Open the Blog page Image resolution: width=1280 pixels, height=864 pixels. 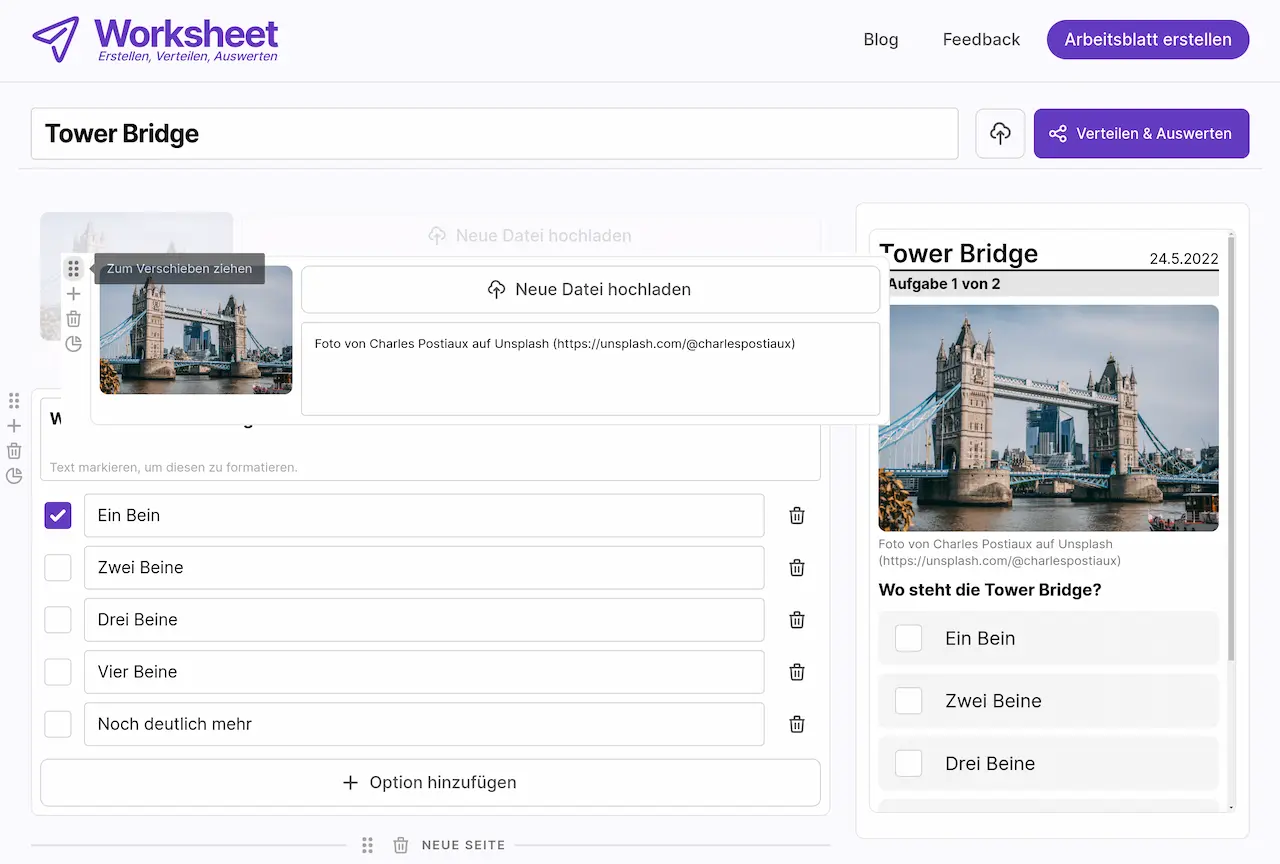pos(881,40)
